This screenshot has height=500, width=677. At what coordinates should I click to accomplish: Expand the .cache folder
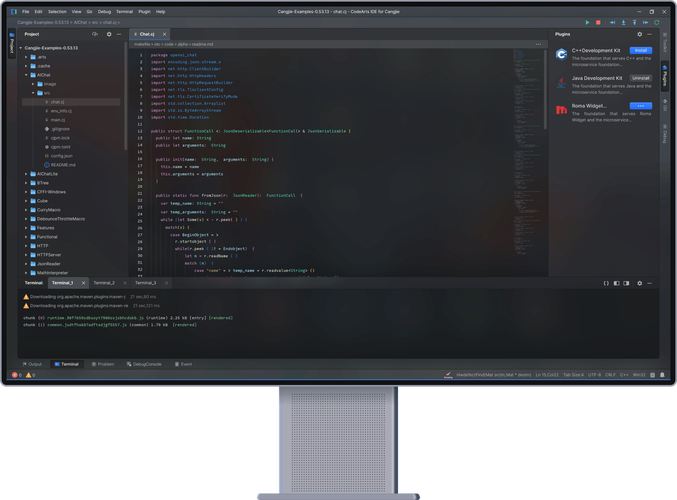(x=26, y=66)
